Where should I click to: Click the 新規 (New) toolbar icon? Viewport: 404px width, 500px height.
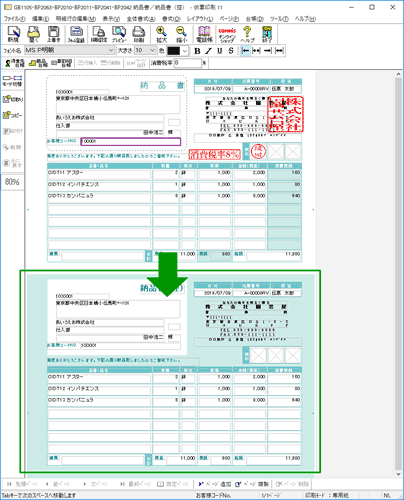coord(13,34)
